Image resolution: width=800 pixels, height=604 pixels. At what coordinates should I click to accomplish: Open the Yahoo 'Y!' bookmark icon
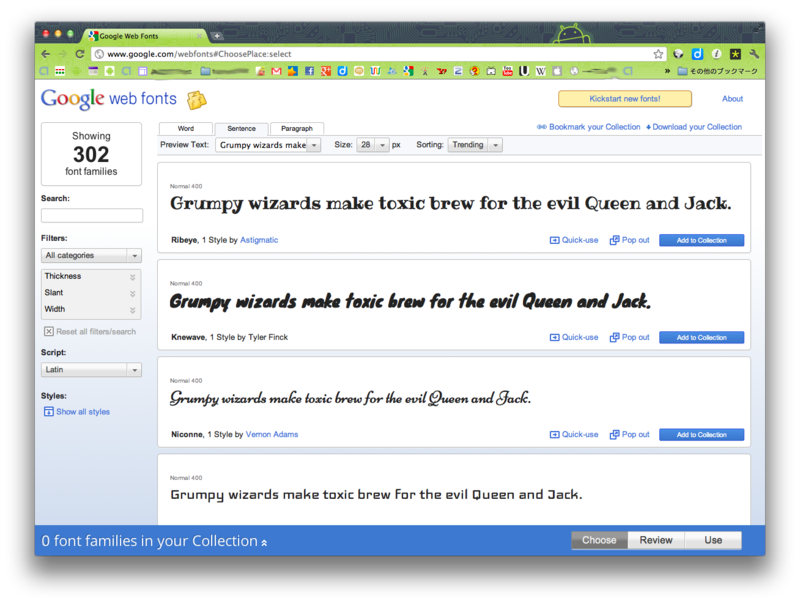[x=442, y=71]
